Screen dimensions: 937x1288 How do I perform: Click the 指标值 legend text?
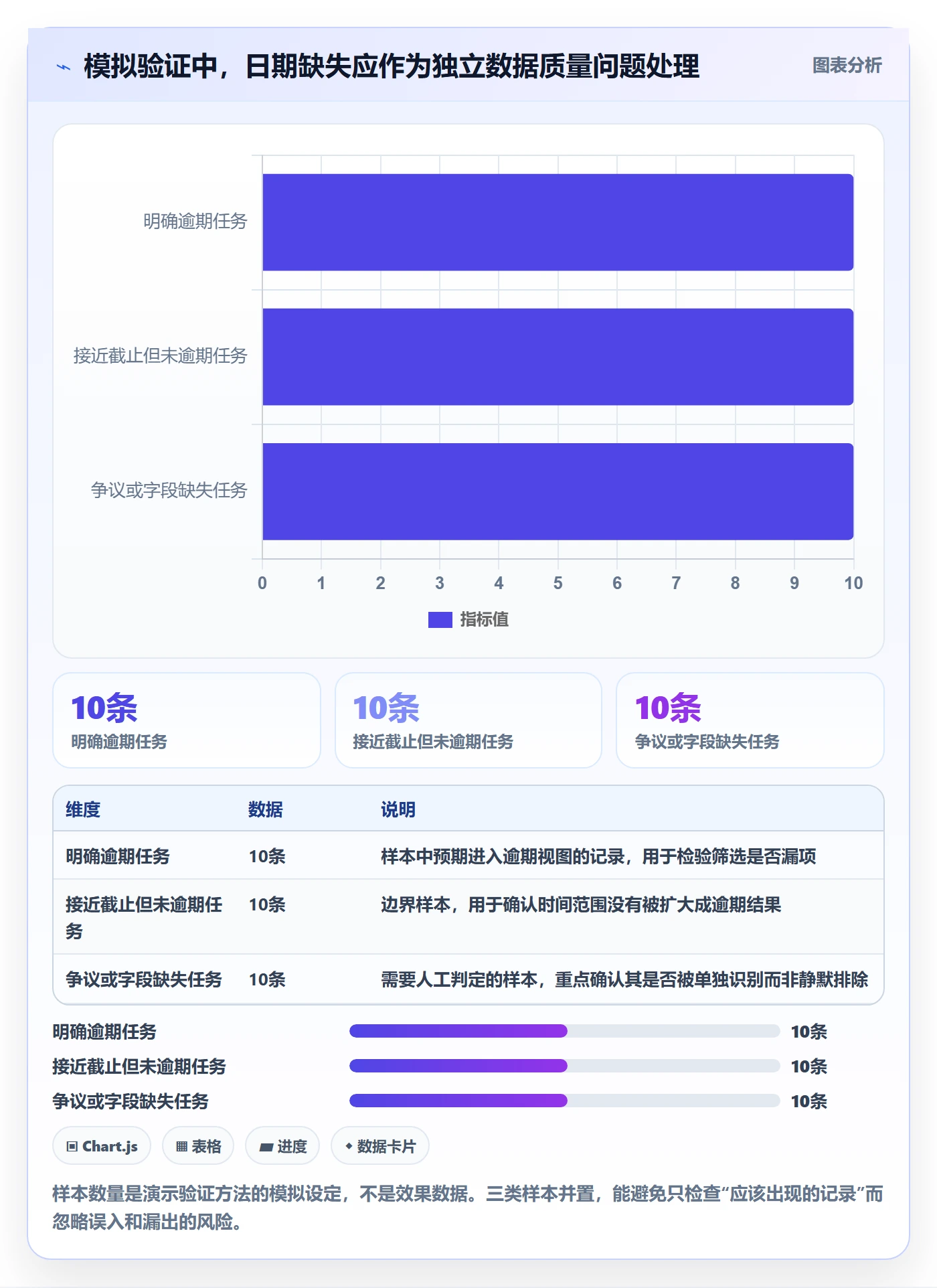(x=484, y=620)
